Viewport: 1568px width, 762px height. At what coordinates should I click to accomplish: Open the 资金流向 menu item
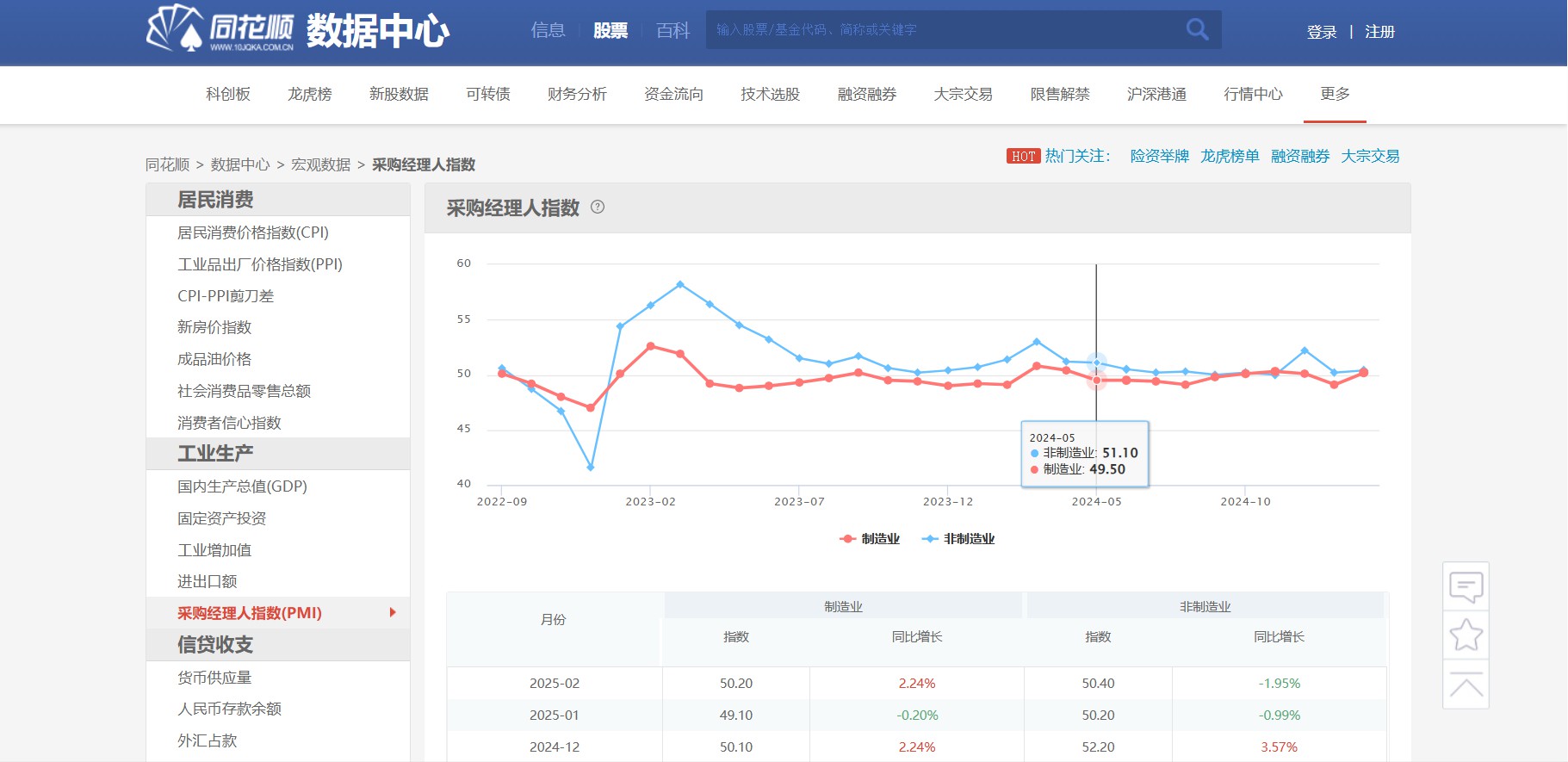tap(673, 94)
